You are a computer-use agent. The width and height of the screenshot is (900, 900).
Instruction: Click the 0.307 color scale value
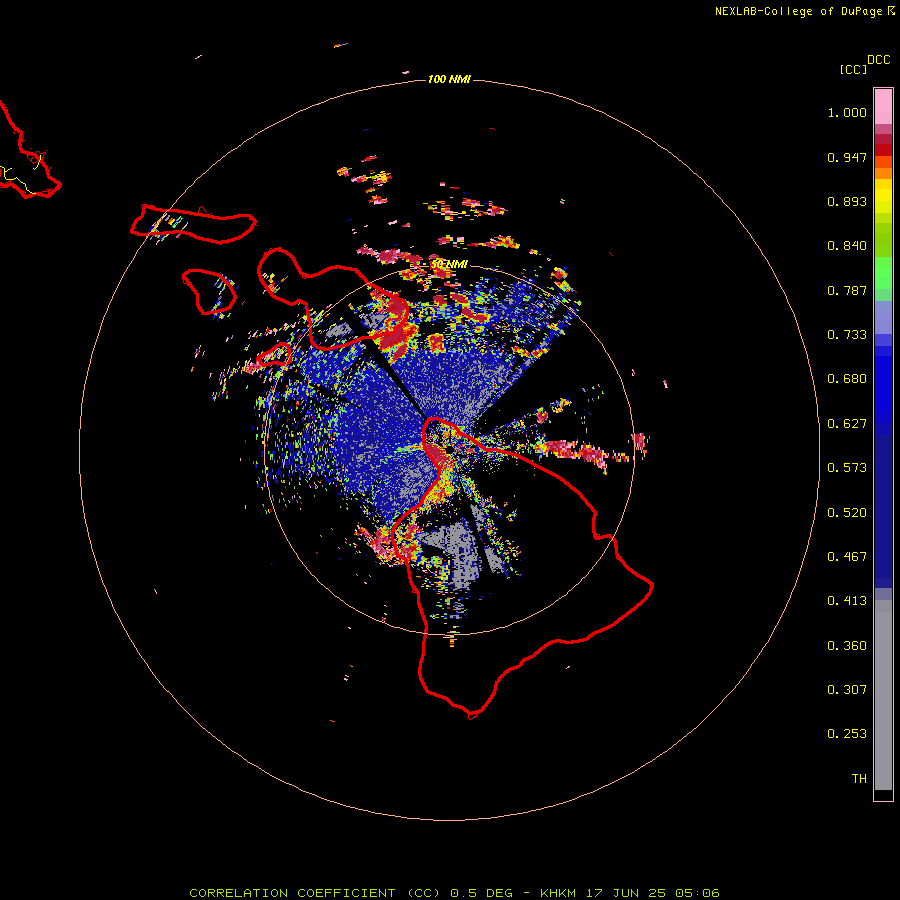tap(847, 690)
